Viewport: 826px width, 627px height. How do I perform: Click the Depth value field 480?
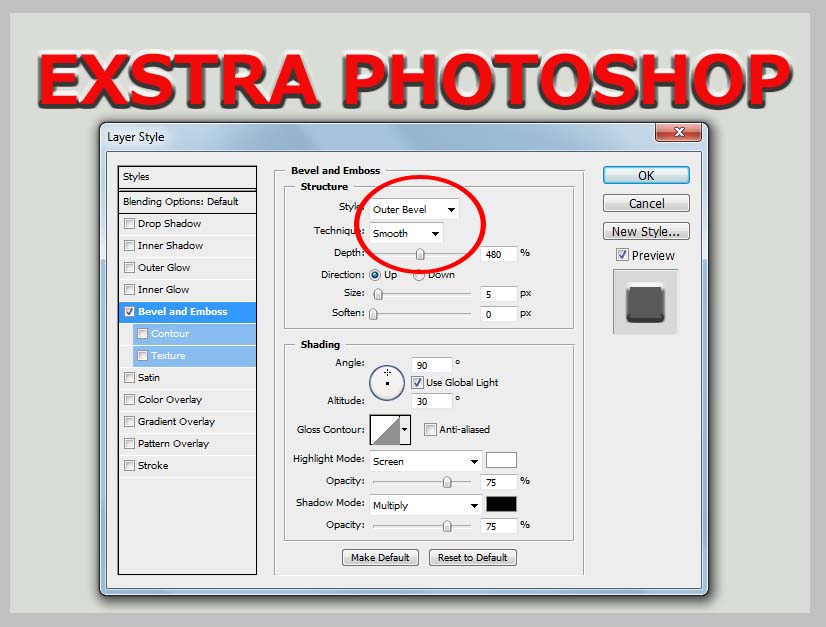[499, 254]
